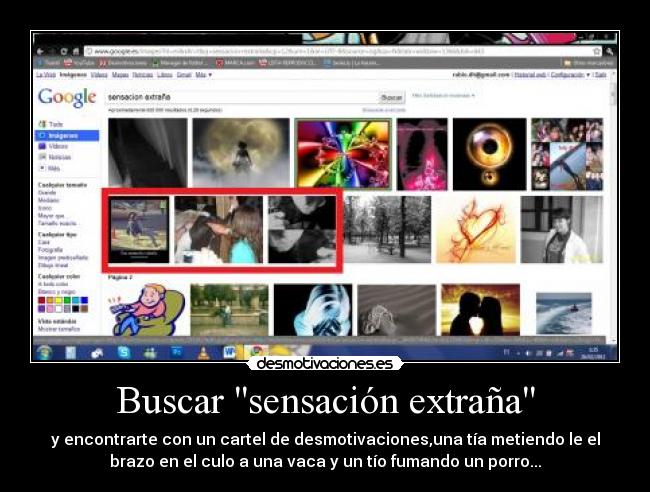Image resolution: width=650 pixels, height=492 pixels.
Task: Select Noticias in the left sidebar
Action: point(55,157)
